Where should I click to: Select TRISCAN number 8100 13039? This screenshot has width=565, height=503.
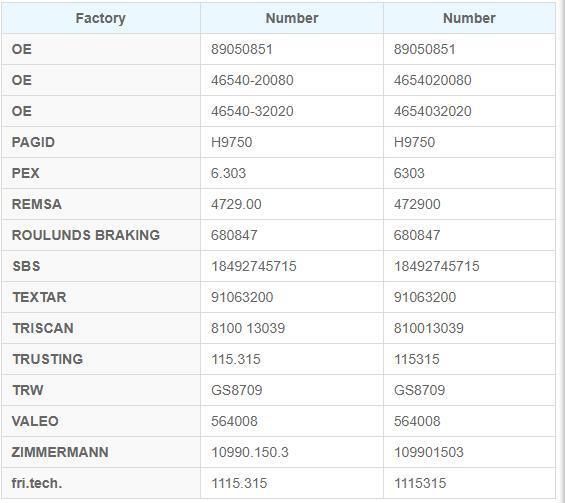tap(248, 328)
